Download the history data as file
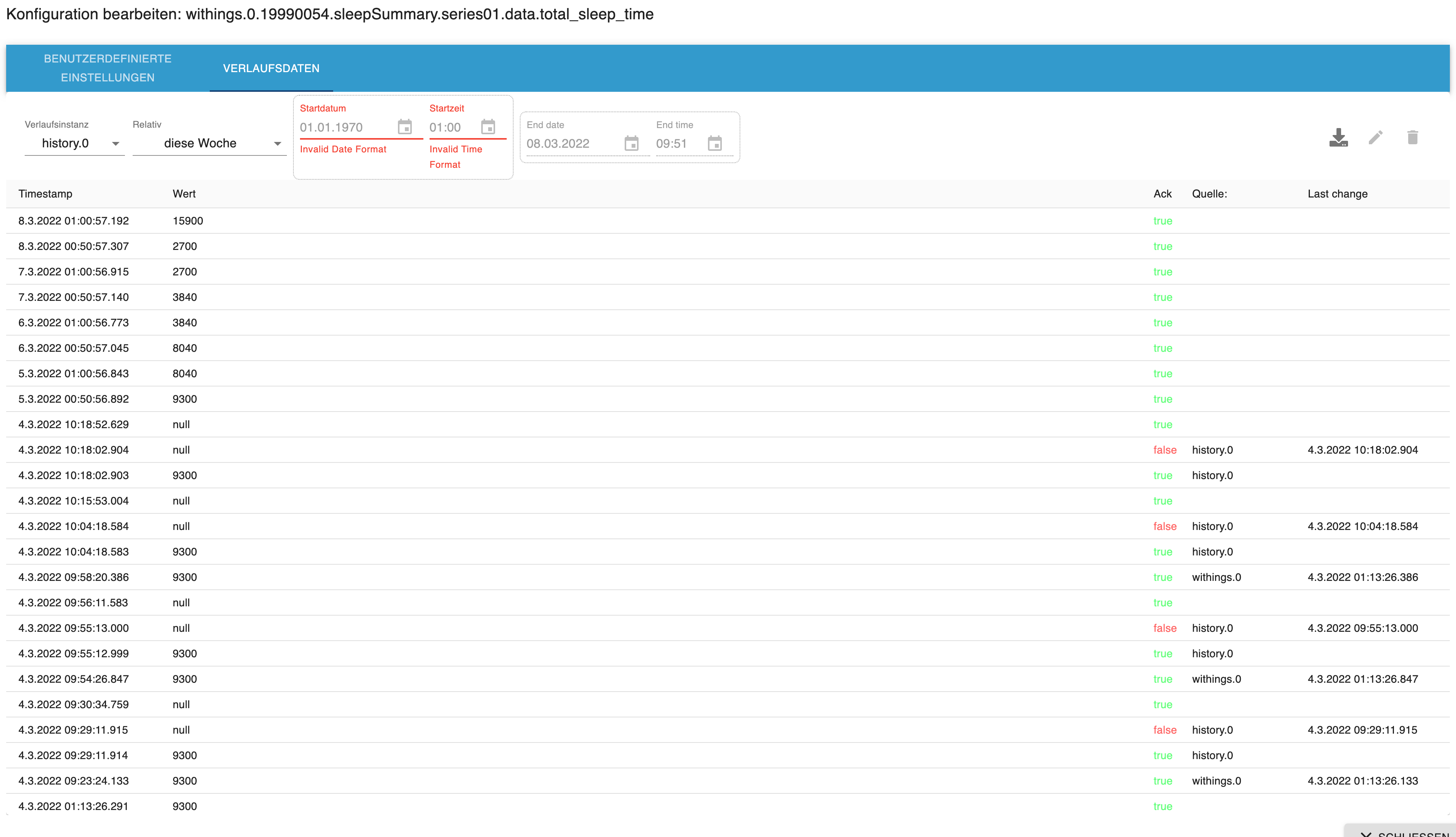 [x=1338, y=137]
